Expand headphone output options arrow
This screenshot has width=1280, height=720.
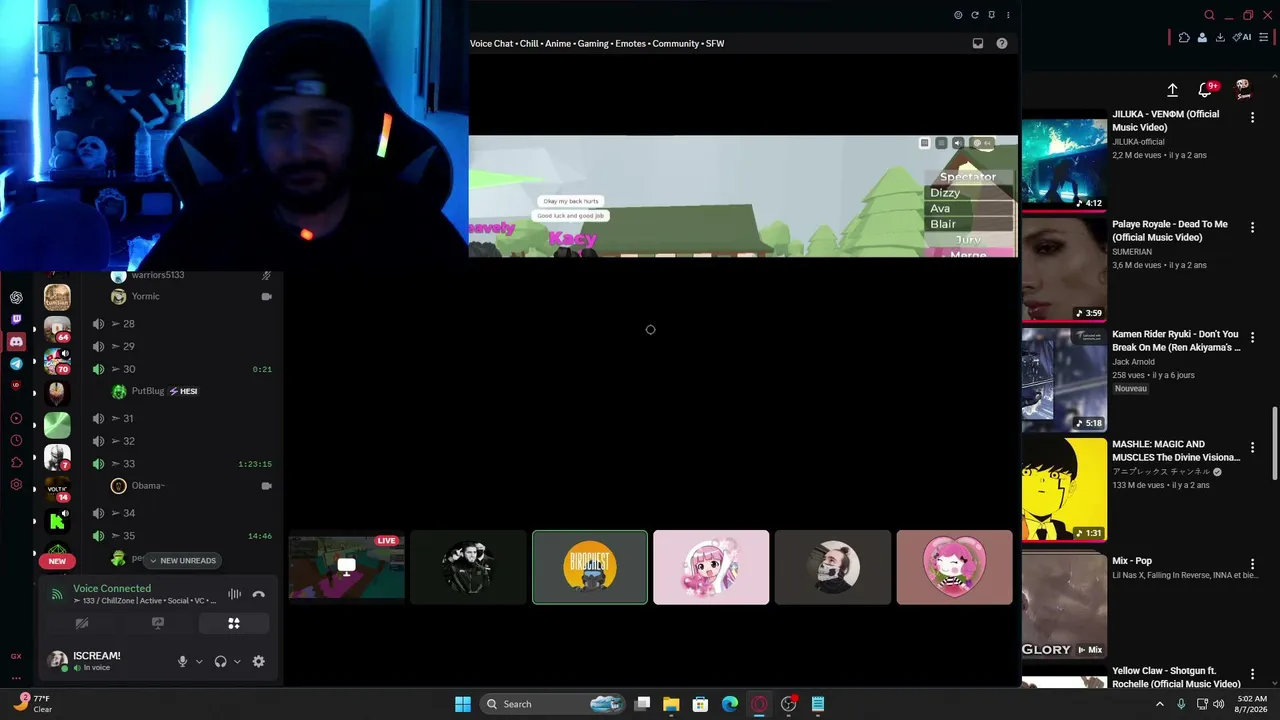pos(237,661)
